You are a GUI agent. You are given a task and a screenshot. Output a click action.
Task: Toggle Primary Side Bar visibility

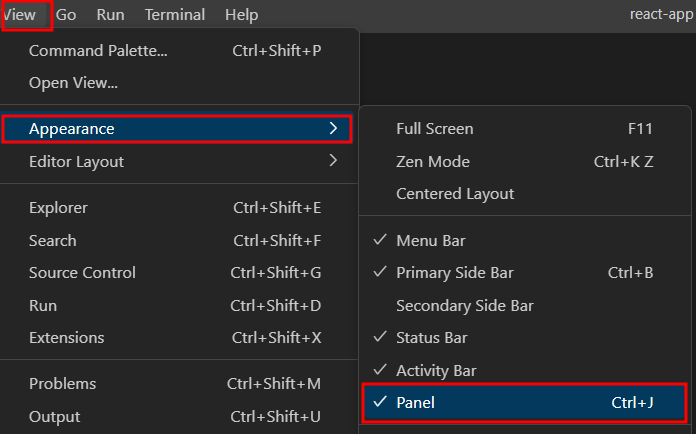pyautogui.click(x=525, y=272)
